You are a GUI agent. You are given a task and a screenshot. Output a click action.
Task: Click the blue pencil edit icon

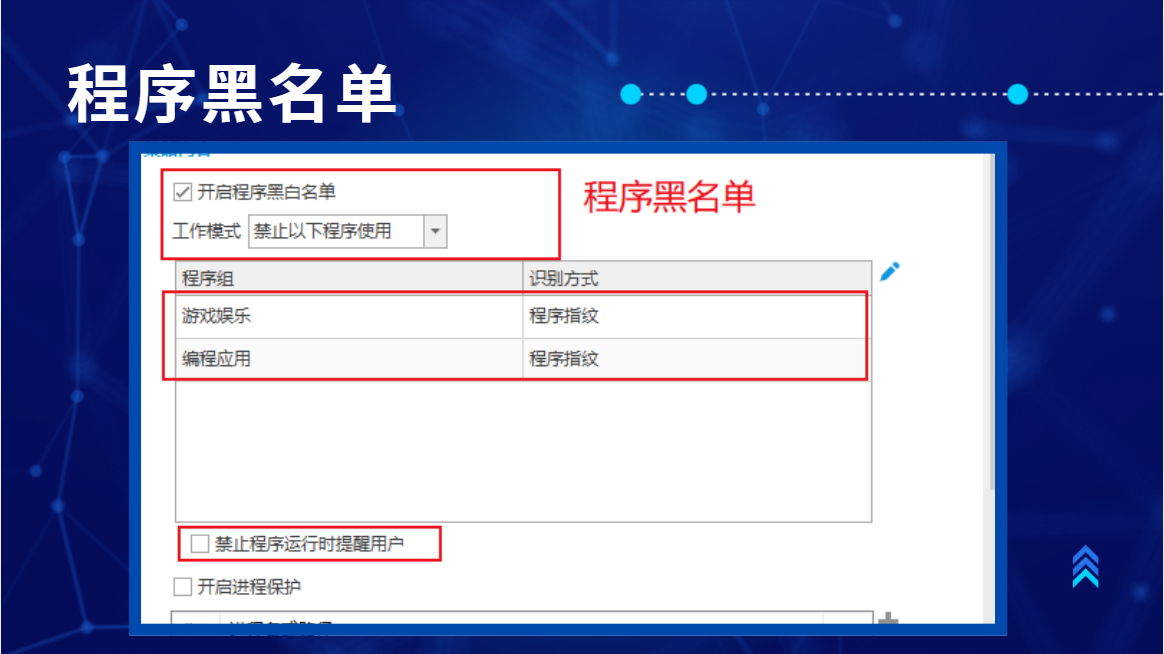point(889,272)
